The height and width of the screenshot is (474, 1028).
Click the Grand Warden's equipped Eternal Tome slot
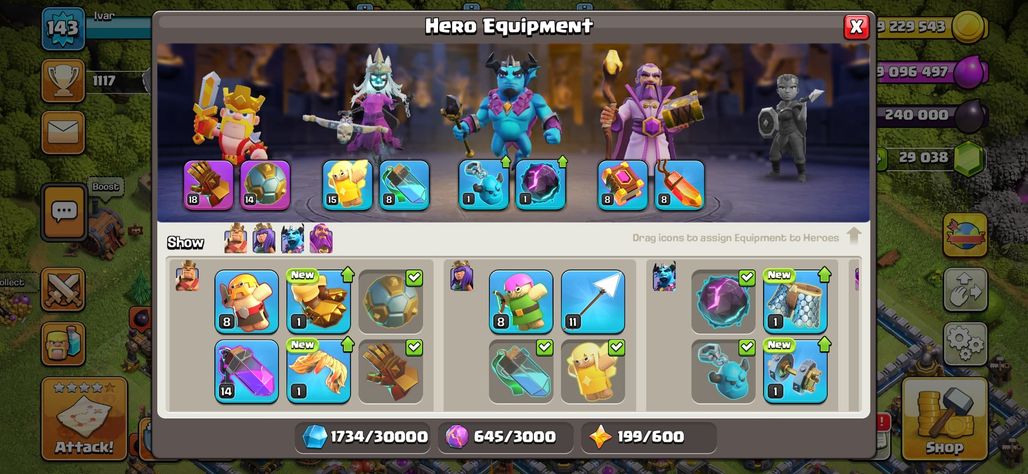pyautogui.click(x=622, y=185)
